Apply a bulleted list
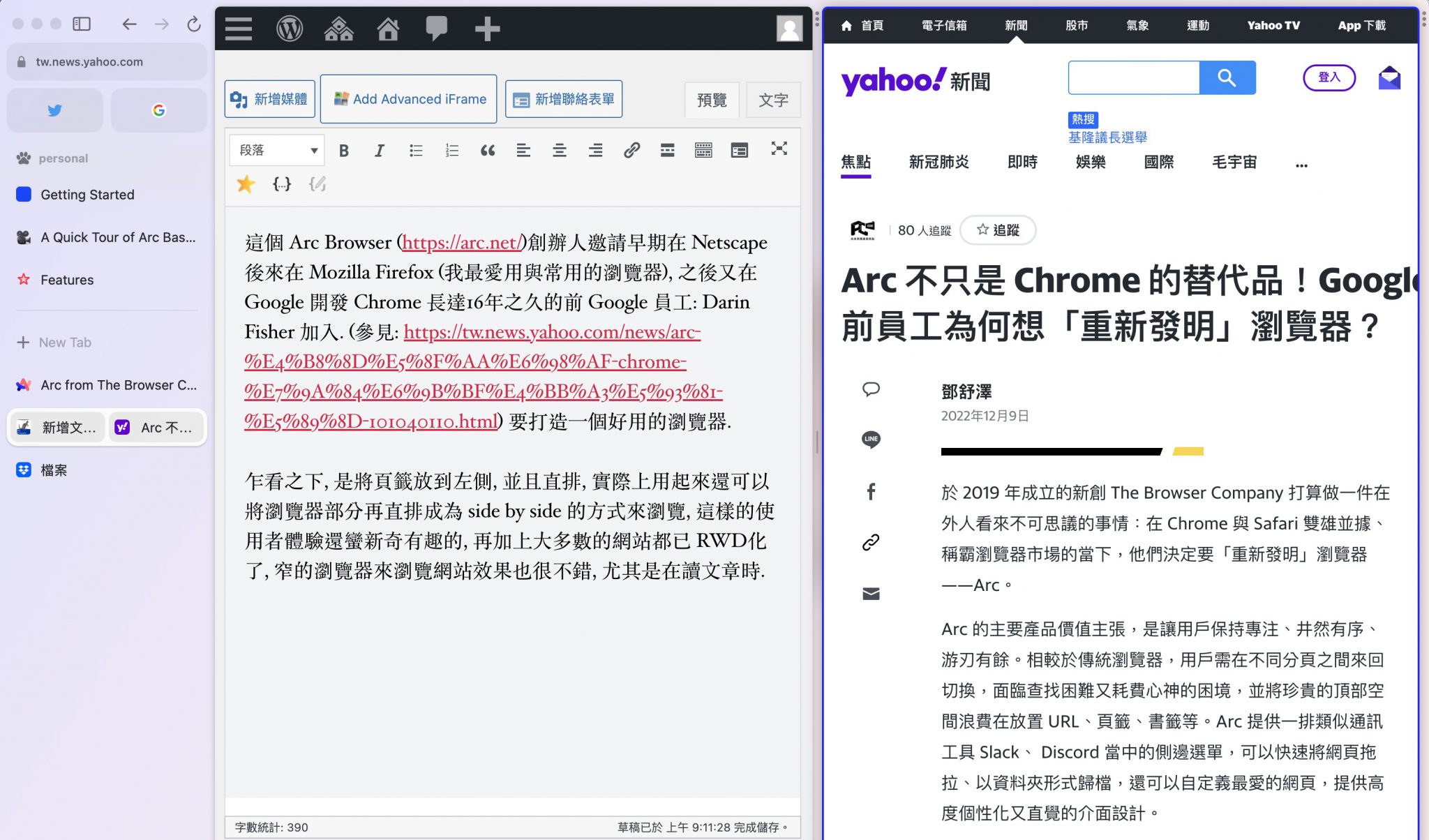1429x840 pixels. coord(416,150)
